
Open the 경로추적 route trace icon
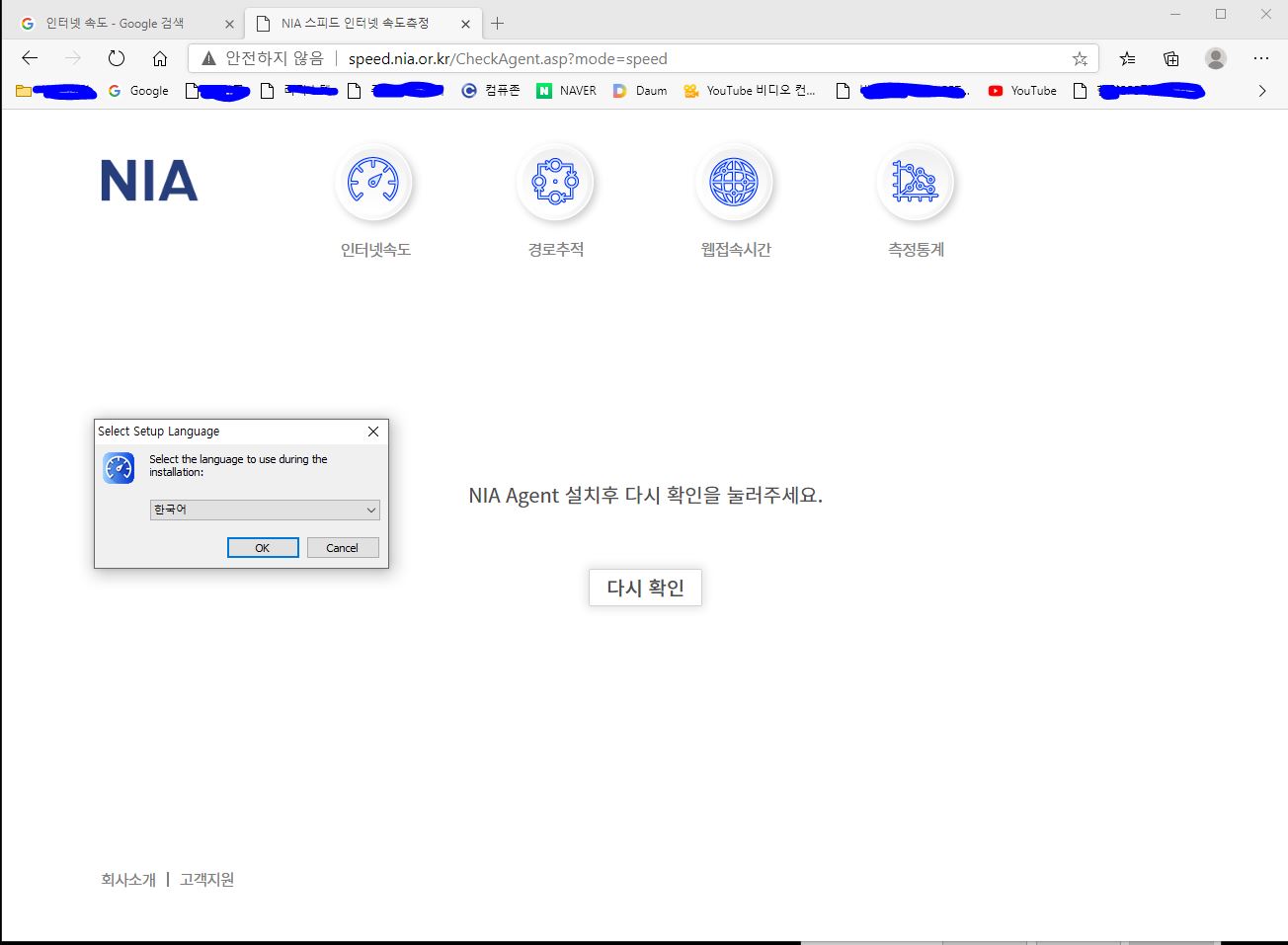(x=554, y=182)
